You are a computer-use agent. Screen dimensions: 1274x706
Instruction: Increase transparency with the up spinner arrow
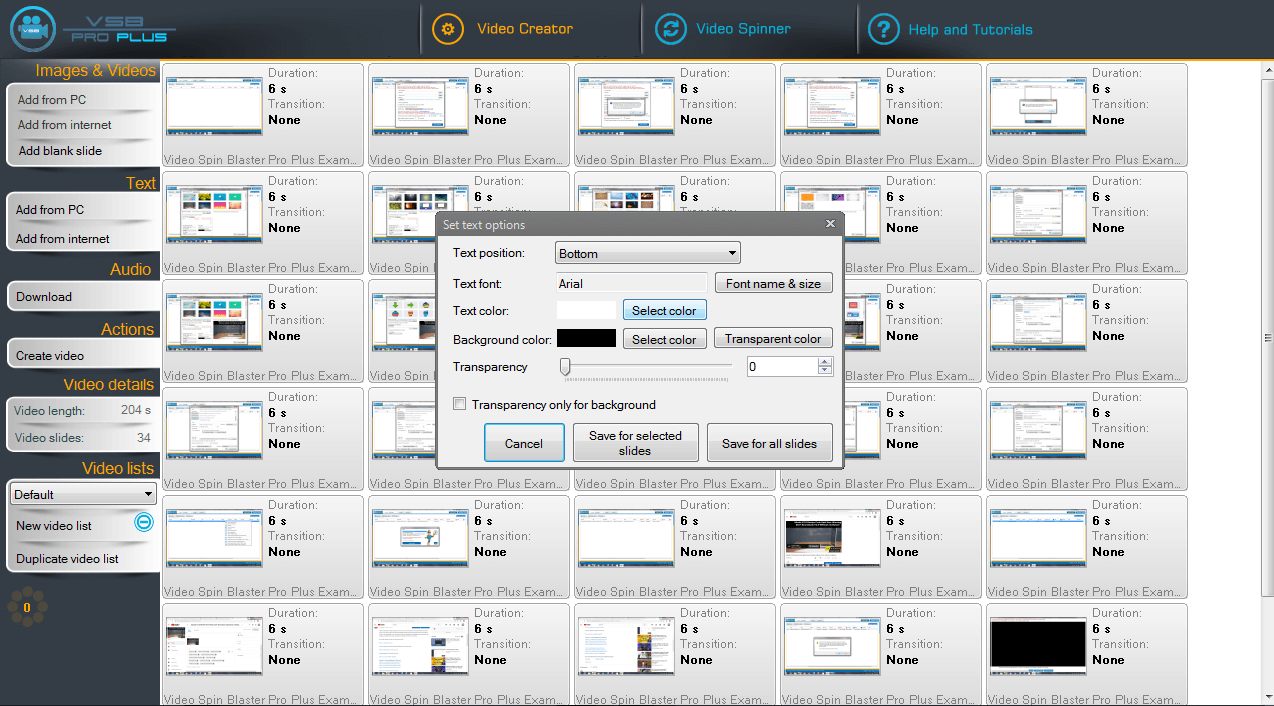tap(825, 362)
